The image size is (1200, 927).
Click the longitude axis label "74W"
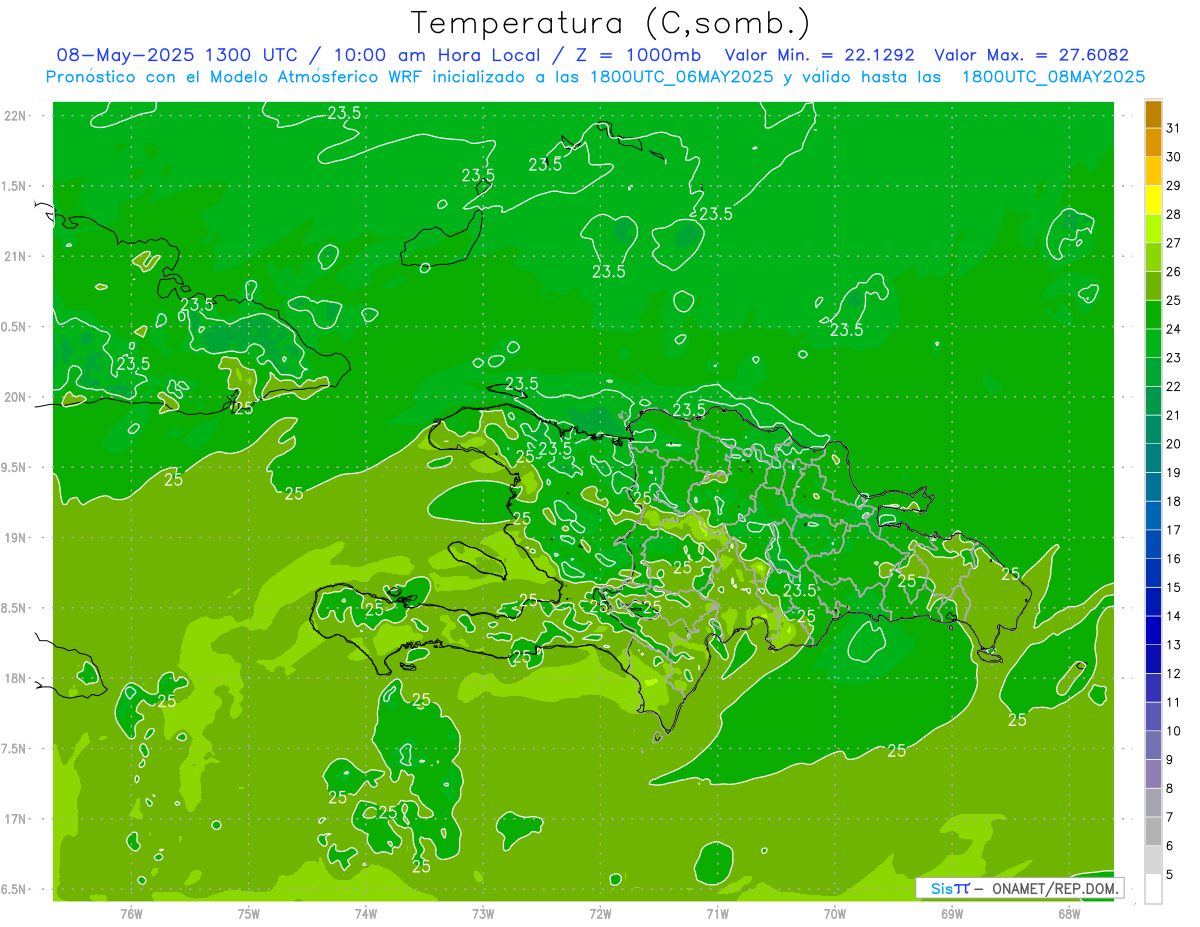point(365,913)
